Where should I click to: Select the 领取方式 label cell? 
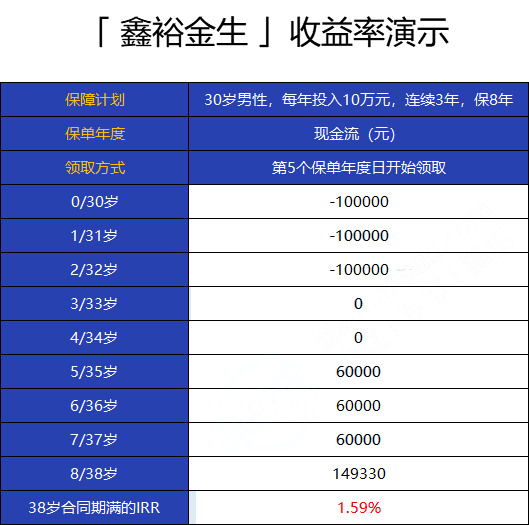tap(94, 168)
